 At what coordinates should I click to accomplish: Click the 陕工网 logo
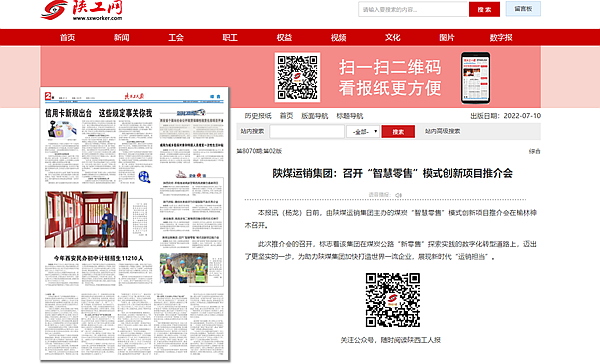[x=82, y=10]
